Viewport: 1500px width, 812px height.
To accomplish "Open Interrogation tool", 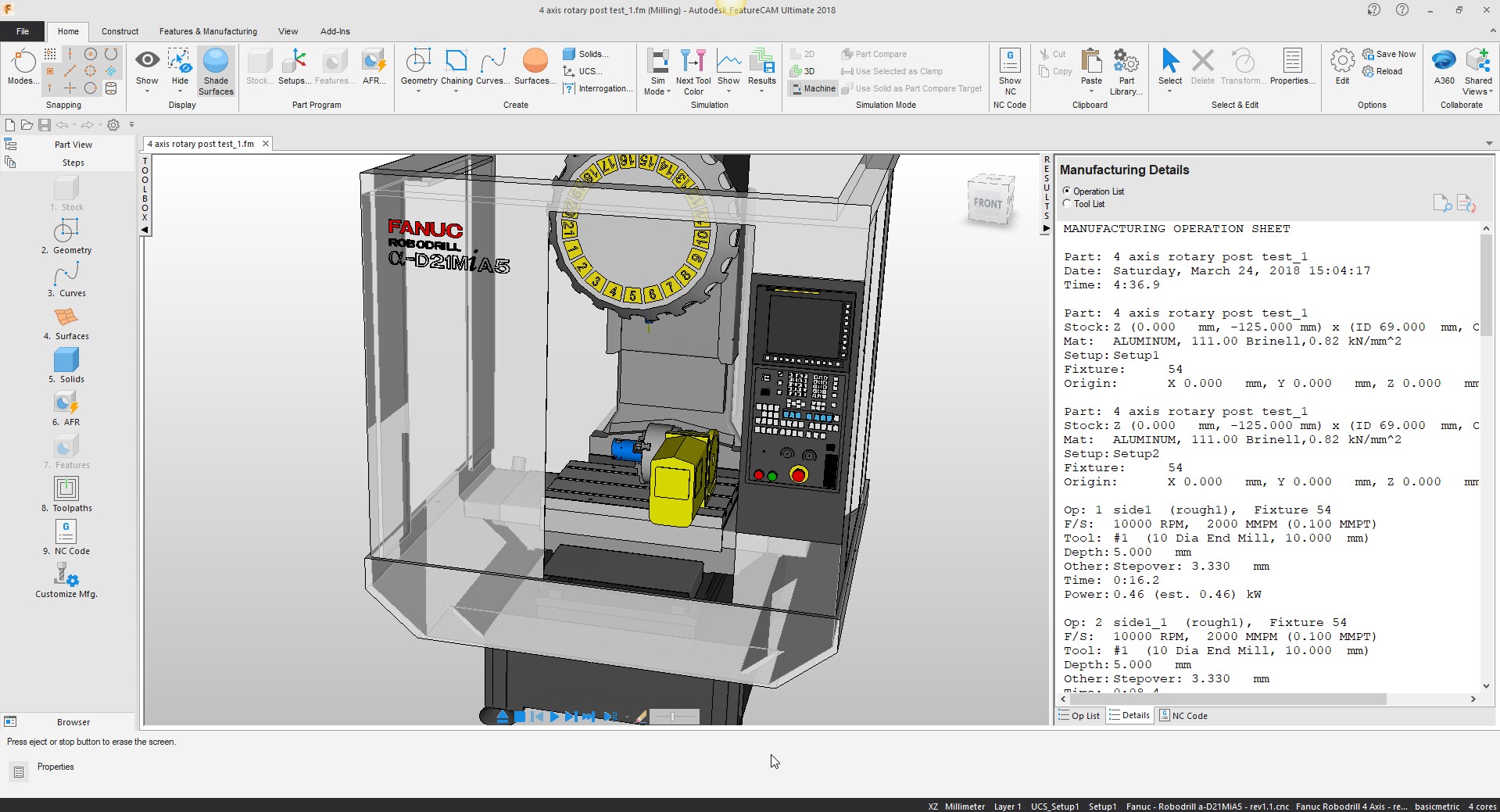I will [598, 88].
